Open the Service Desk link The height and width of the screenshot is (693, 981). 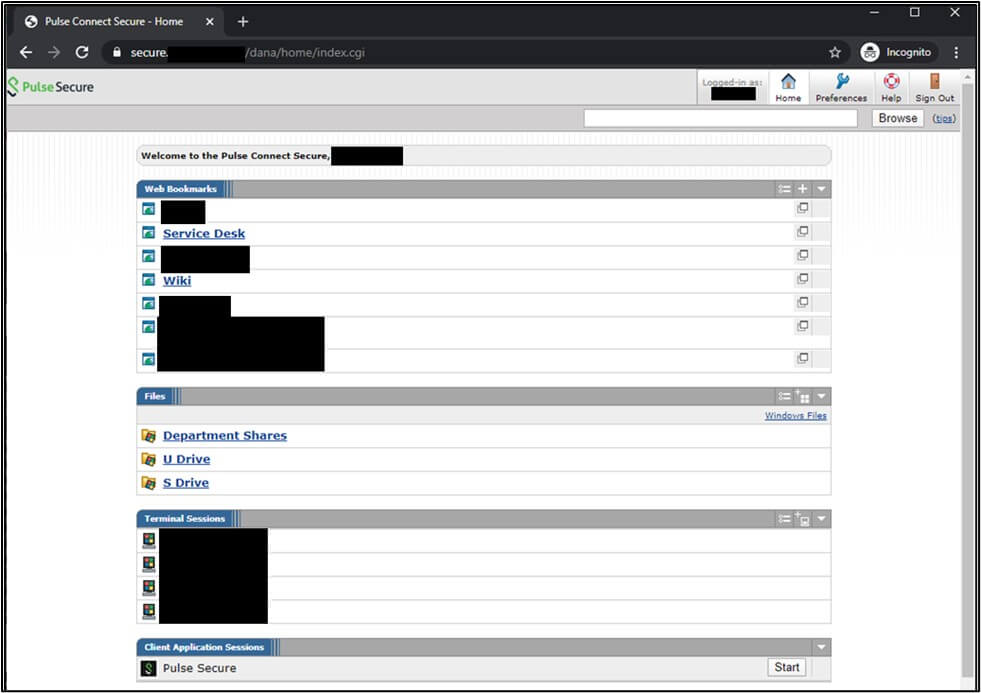tap(204, 233)
